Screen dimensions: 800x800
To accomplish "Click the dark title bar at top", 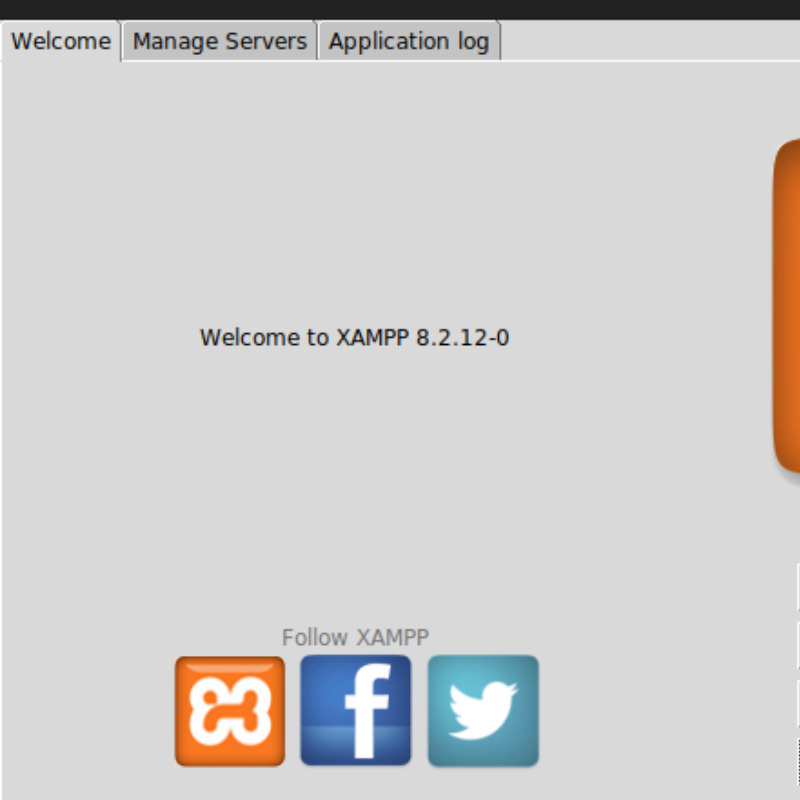I will 400,9.
